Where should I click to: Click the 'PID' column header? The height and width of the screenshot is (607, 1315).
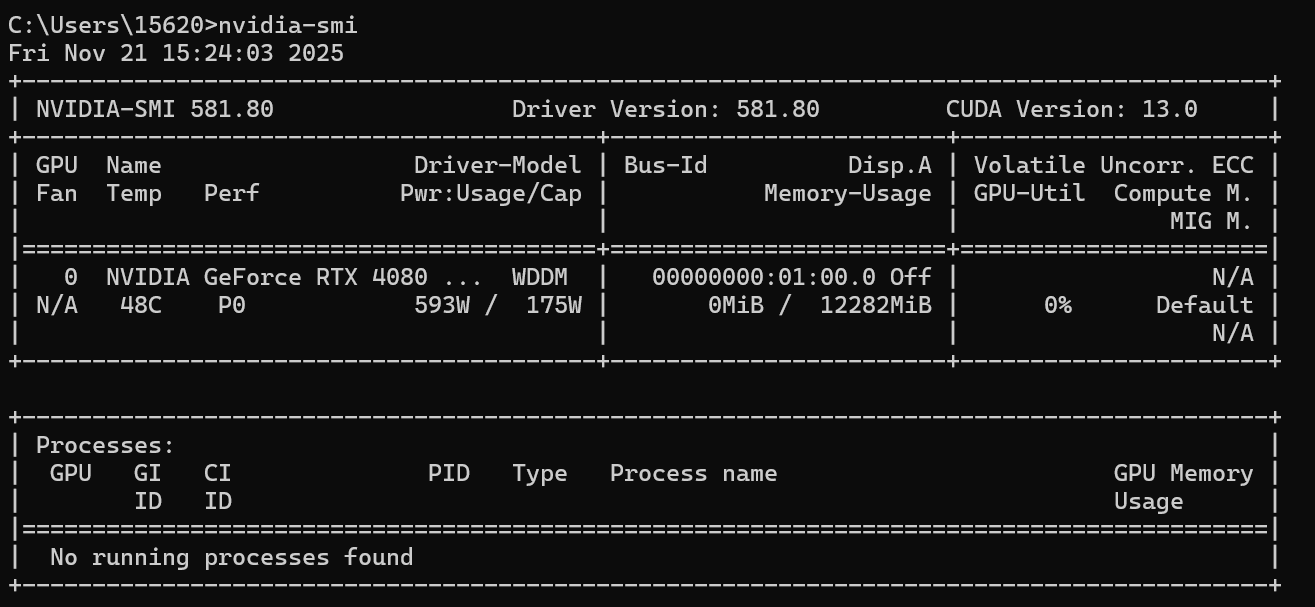(449, 473)
